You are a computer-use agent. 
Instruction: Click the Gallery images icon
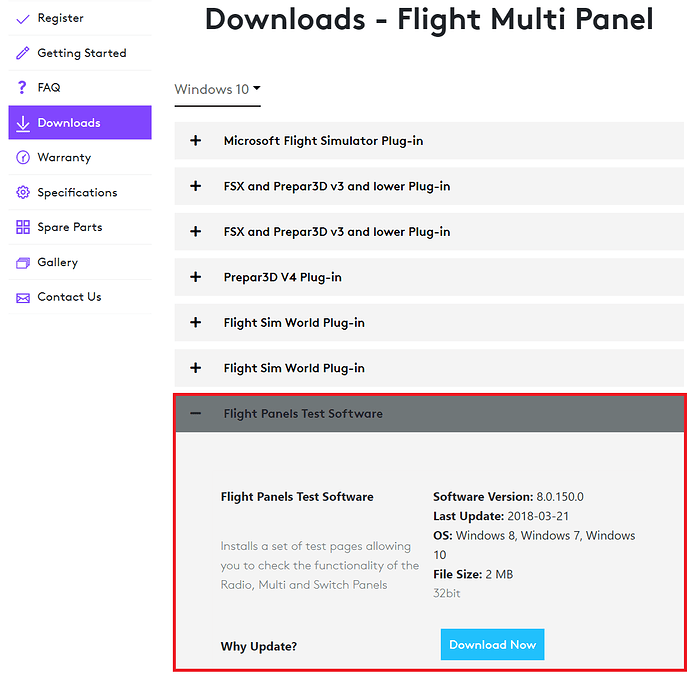tap(22, 263)
